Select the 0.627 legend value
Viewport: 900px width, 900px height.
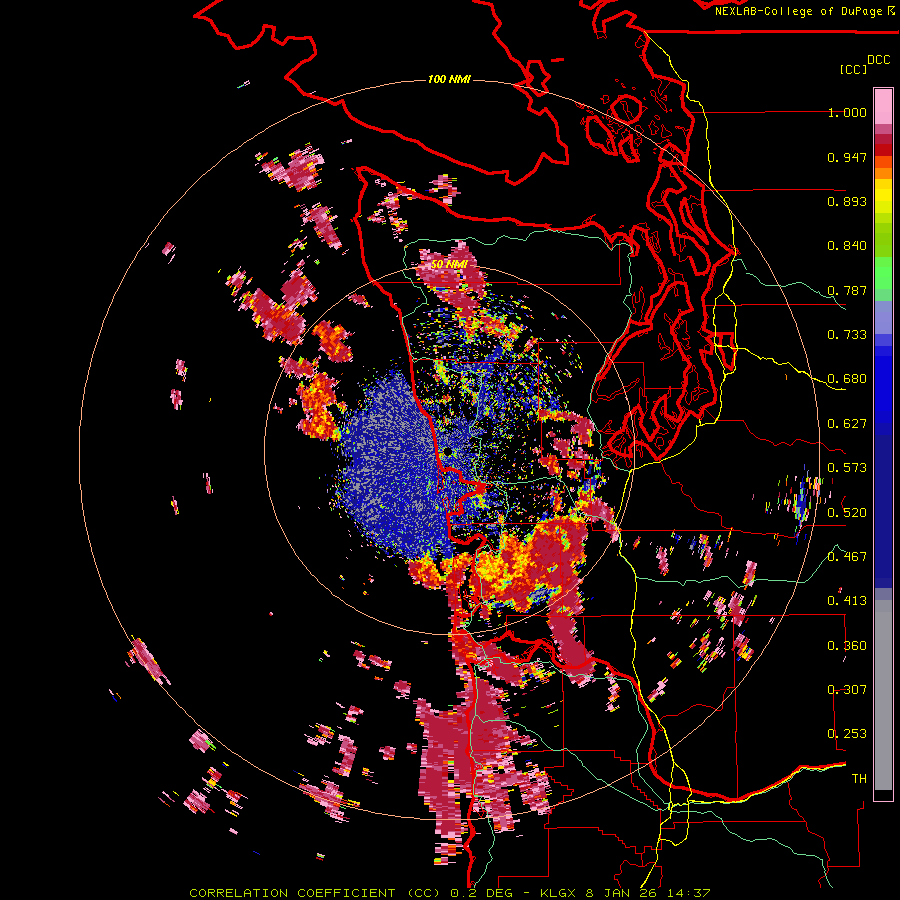click(847, 424)
